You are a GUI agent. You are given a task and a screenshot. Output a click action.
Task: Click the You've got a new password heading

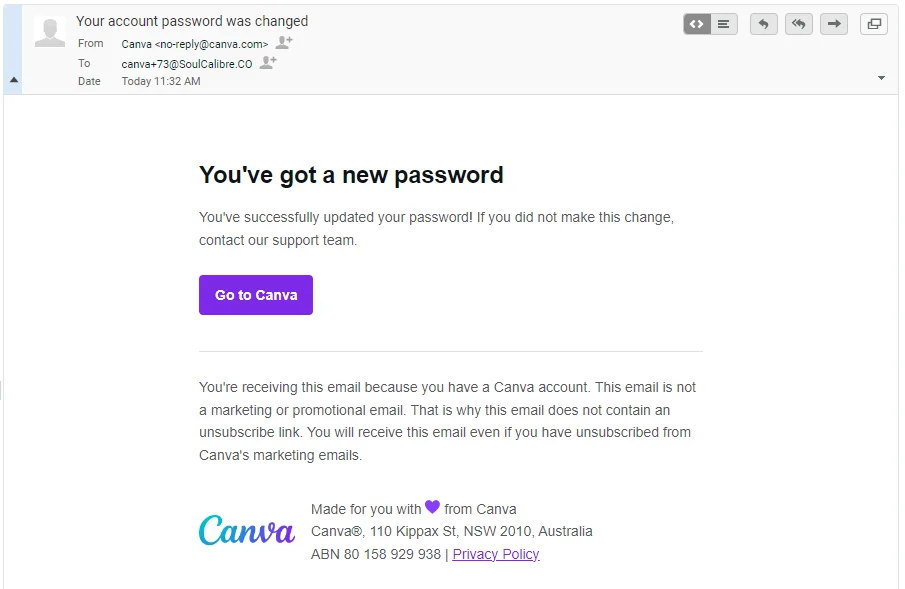point(351,175)
